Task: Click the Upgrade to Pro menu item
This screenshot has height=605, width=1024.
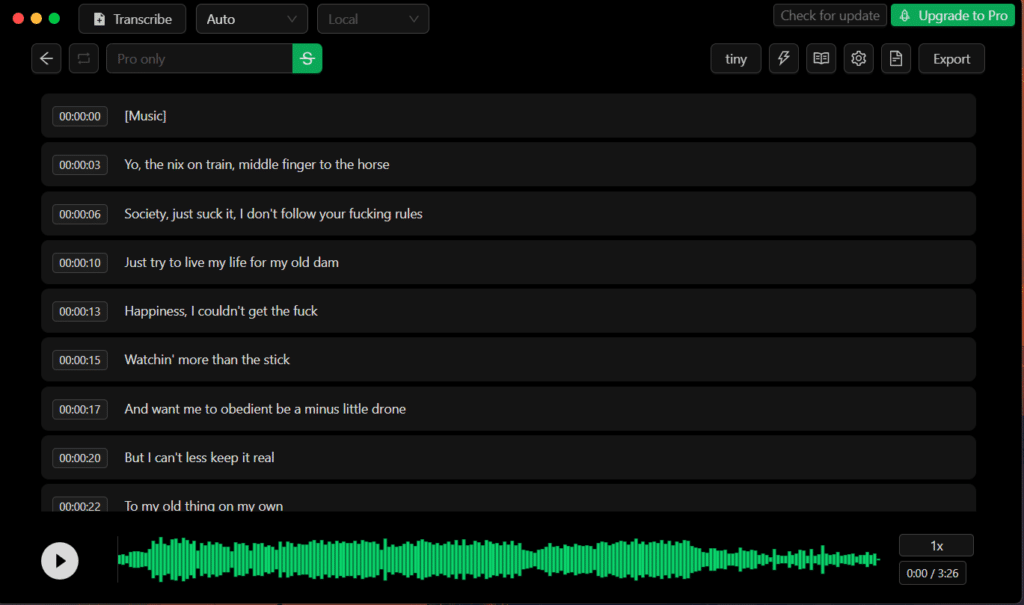Action: 952,15
